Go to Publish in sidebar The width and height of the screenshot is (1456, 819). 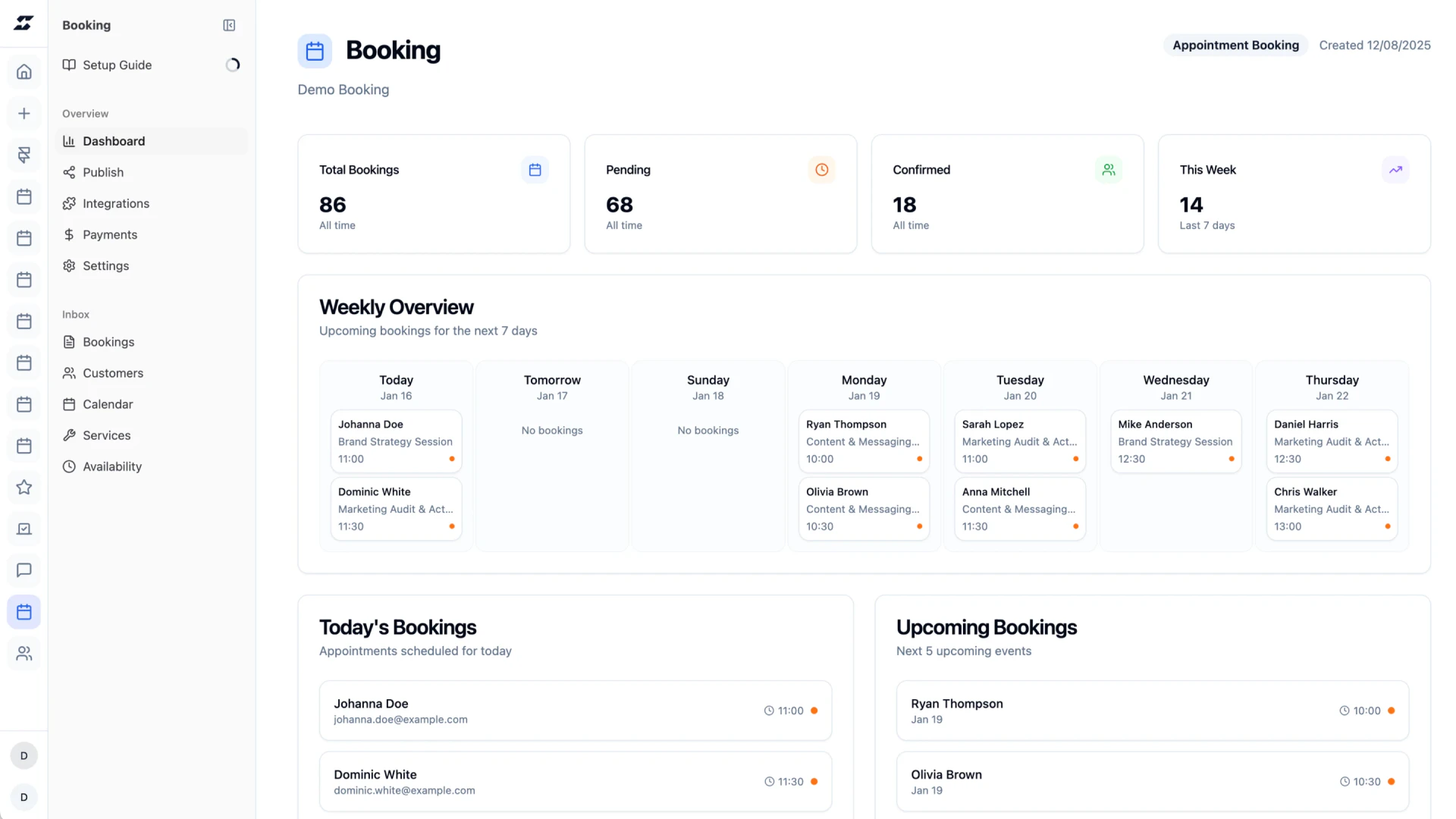(103, 172)
